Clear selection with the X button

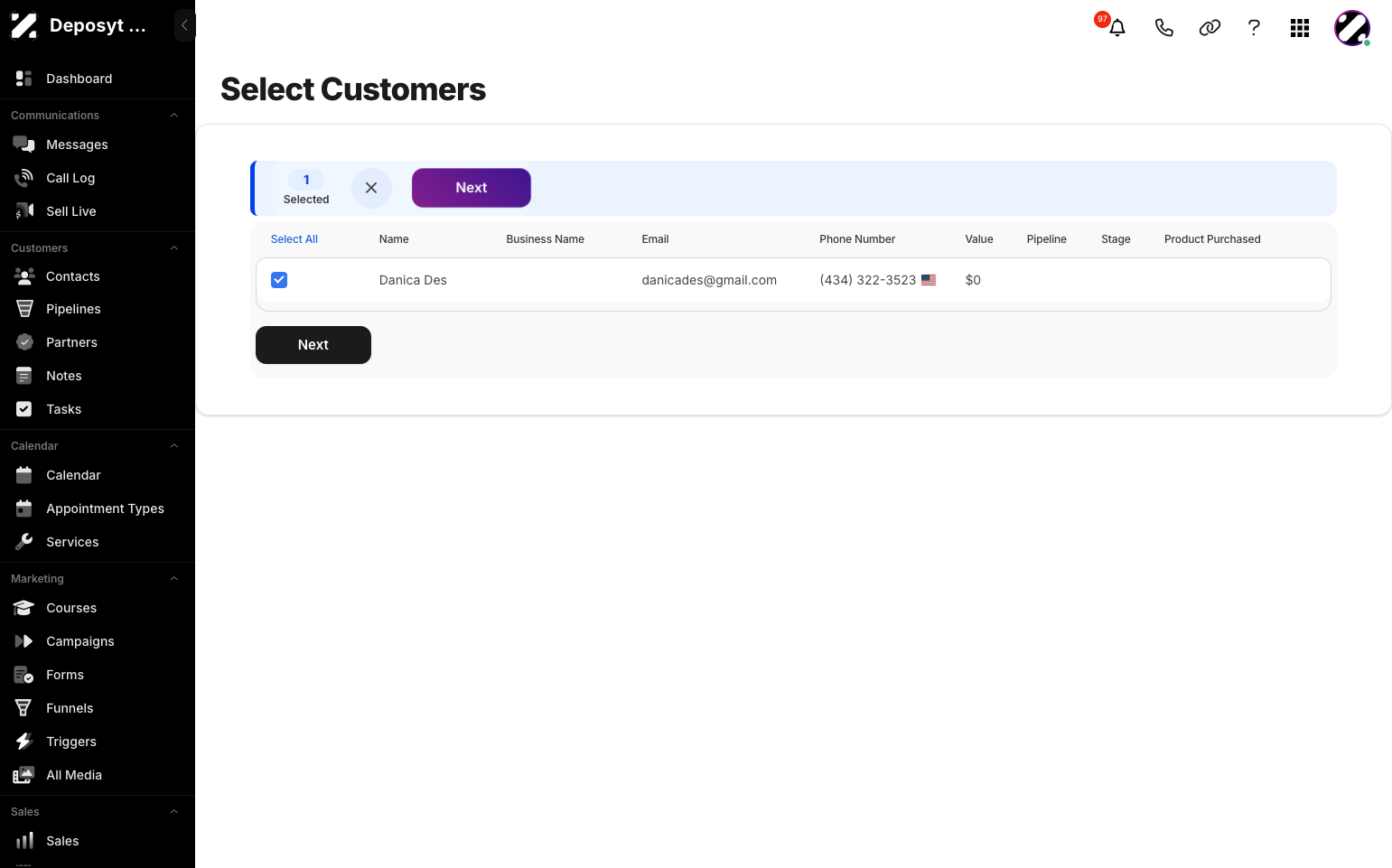click(371, 188)
